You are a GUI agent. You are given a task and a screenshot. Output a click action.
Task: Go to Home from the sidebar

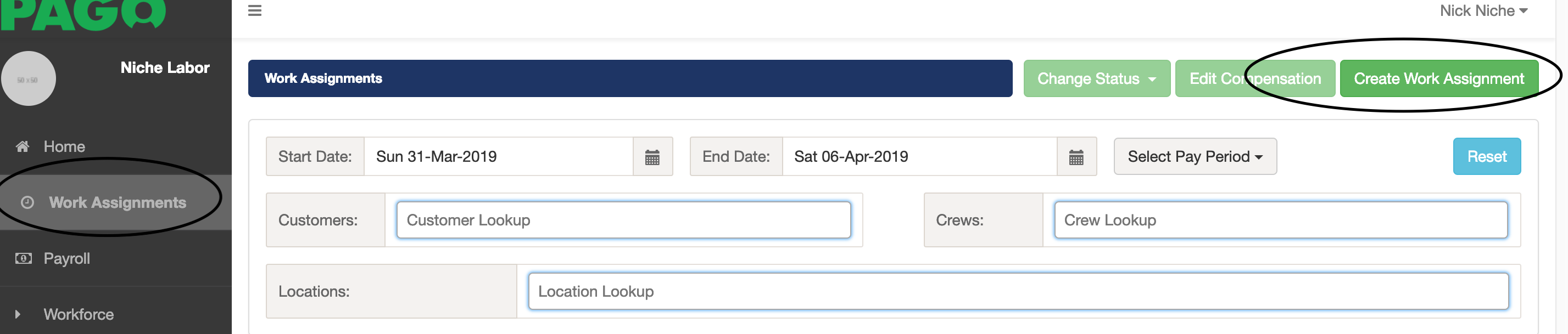coord(63,146)
